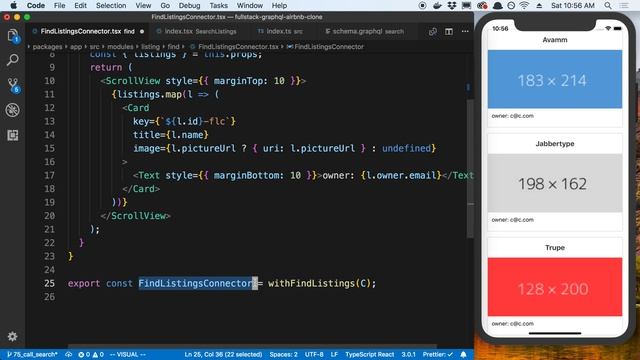Click the screen recording stop icon in menu bar
Viewport: 640px width, 360px height.
tap(422, 6)
